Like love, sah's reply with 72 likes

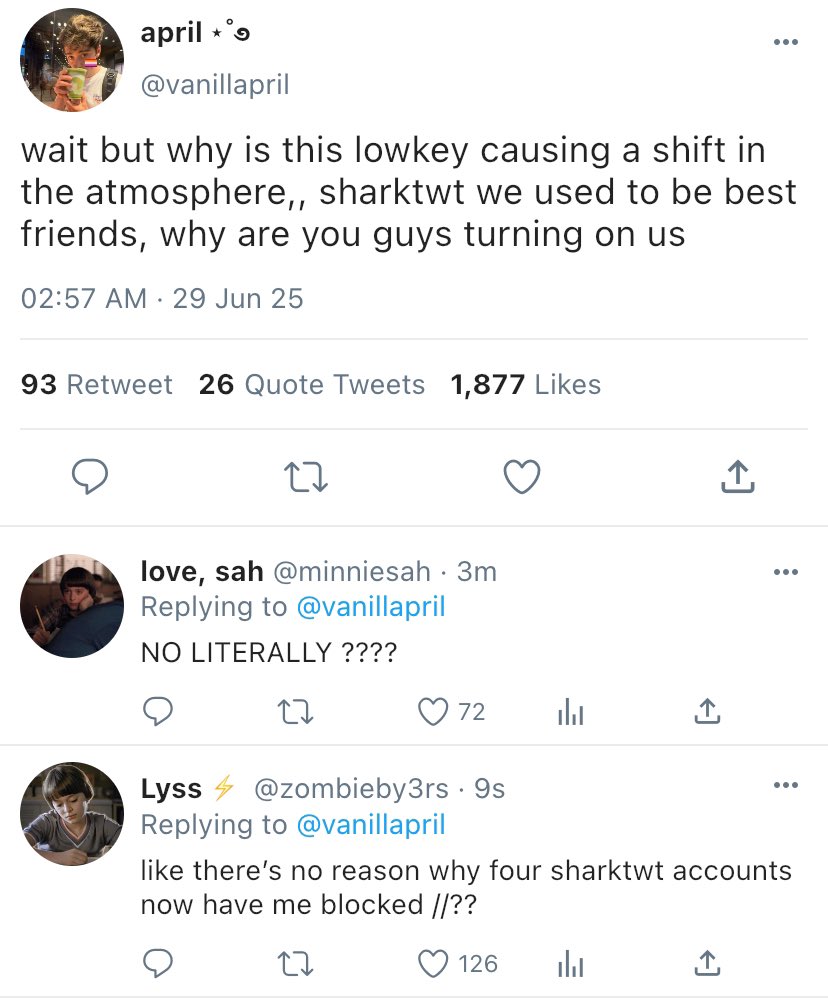(x=433, y=711)
